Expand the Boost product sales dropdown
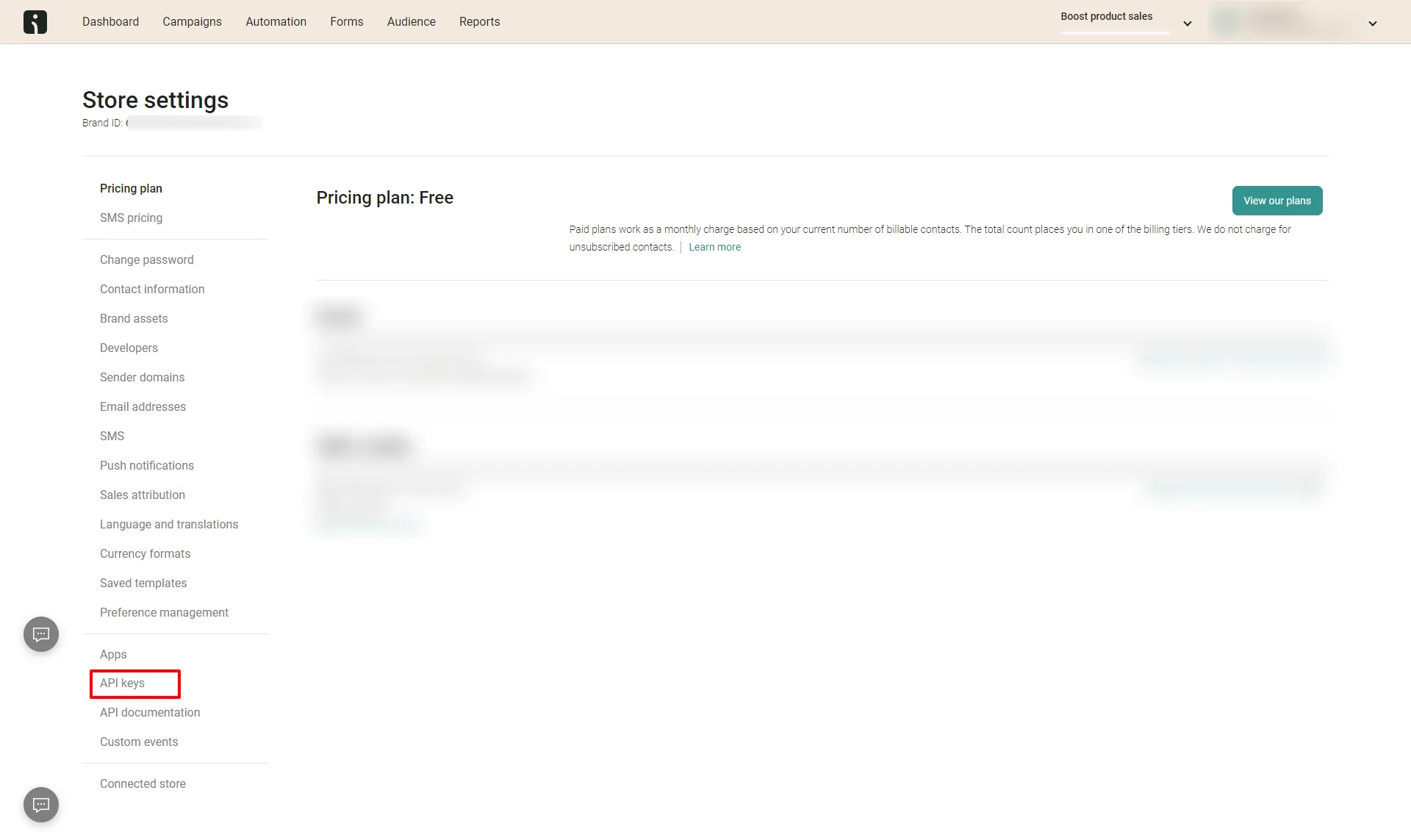This screenshot has width=1411, height=840. coord(1187,24)
